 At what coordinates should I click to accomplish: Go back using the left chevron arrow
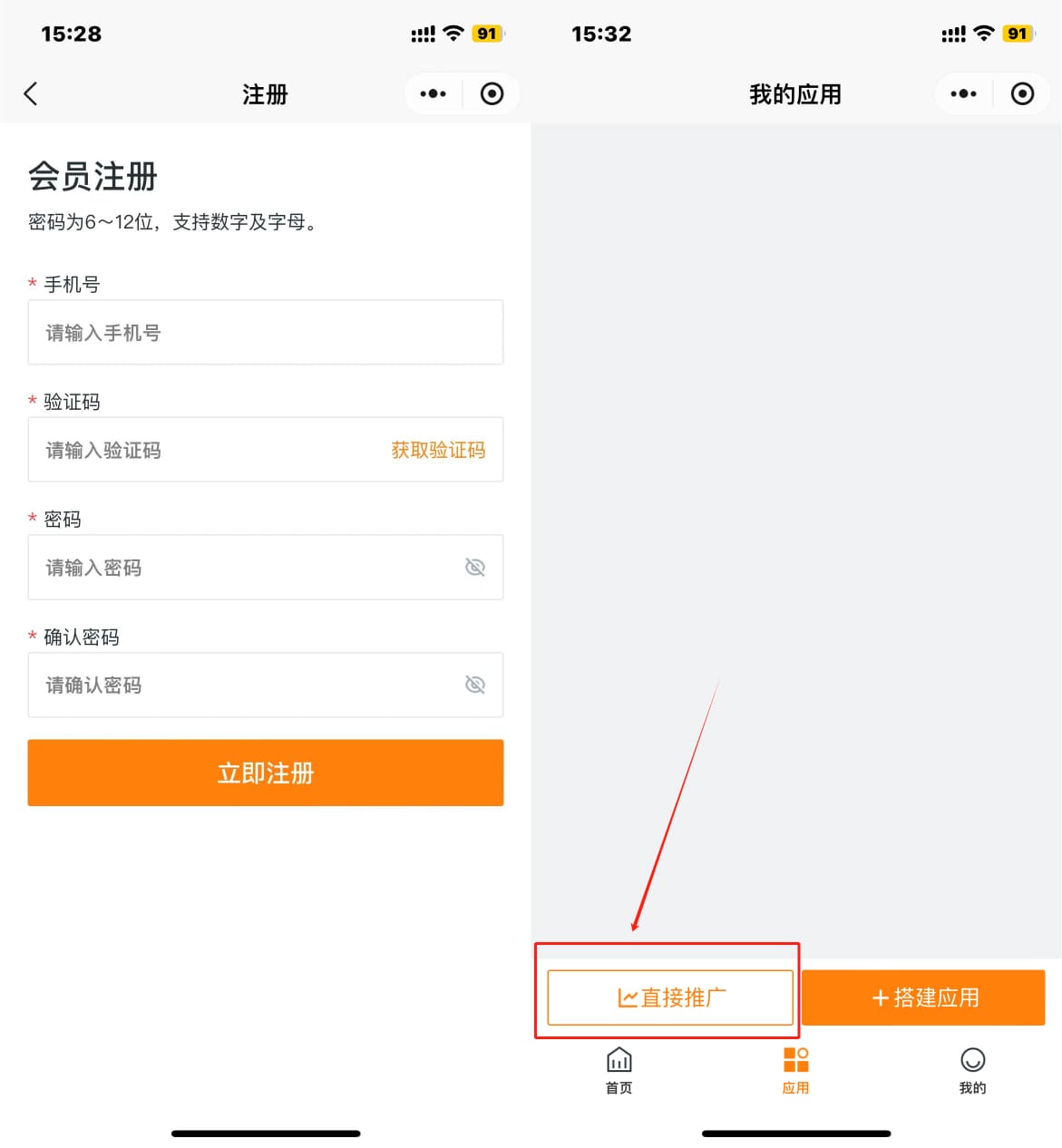coord(31,93)
